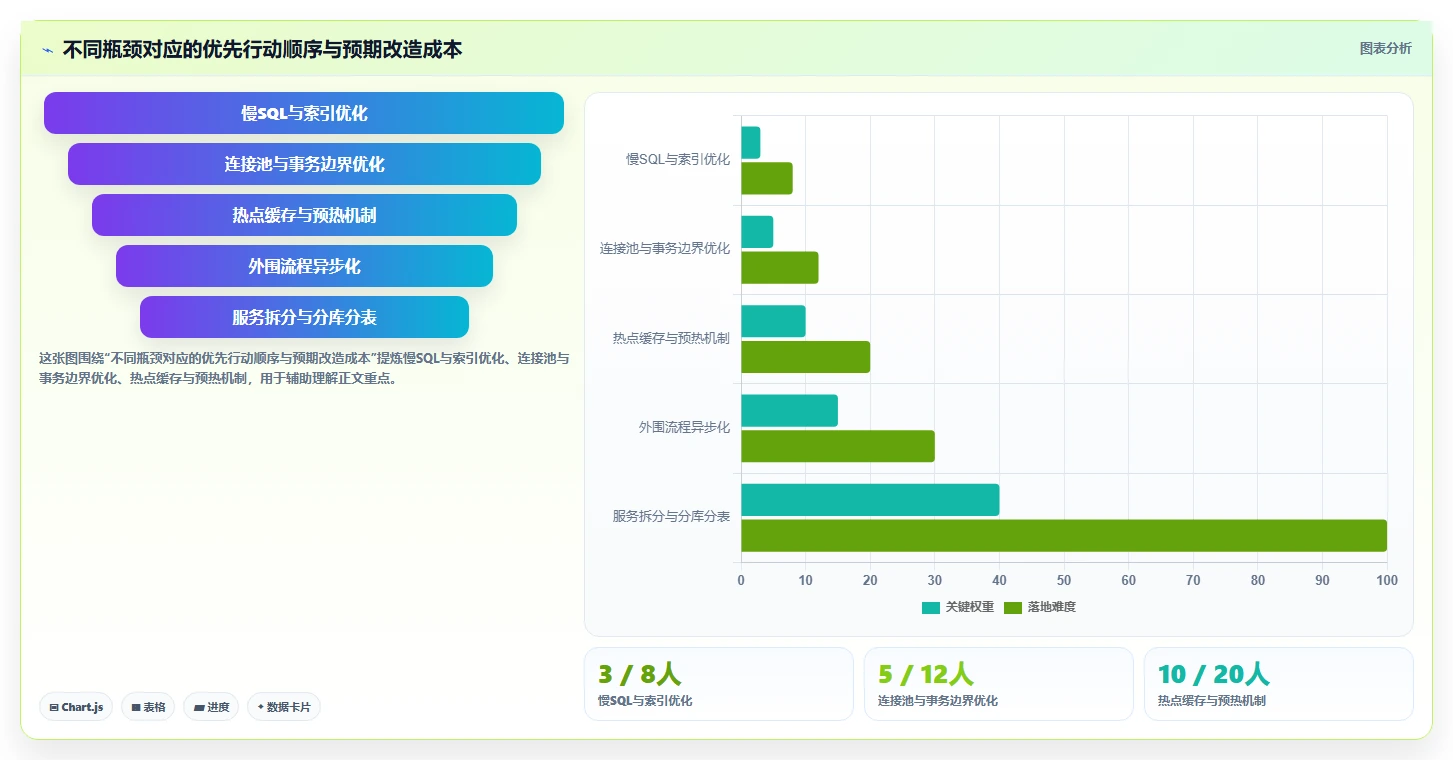Click the description paragraph under the funnel

click(x=304, y=368)
